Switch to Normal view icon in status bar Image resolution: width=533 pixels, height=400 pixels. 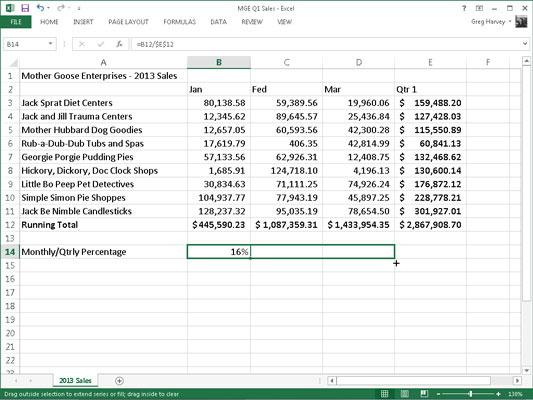coord(384,394)
